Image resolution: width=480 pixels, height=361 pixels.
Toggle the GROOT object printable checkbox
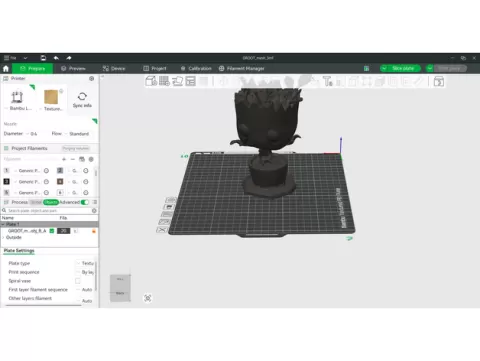tap(52, 231)
